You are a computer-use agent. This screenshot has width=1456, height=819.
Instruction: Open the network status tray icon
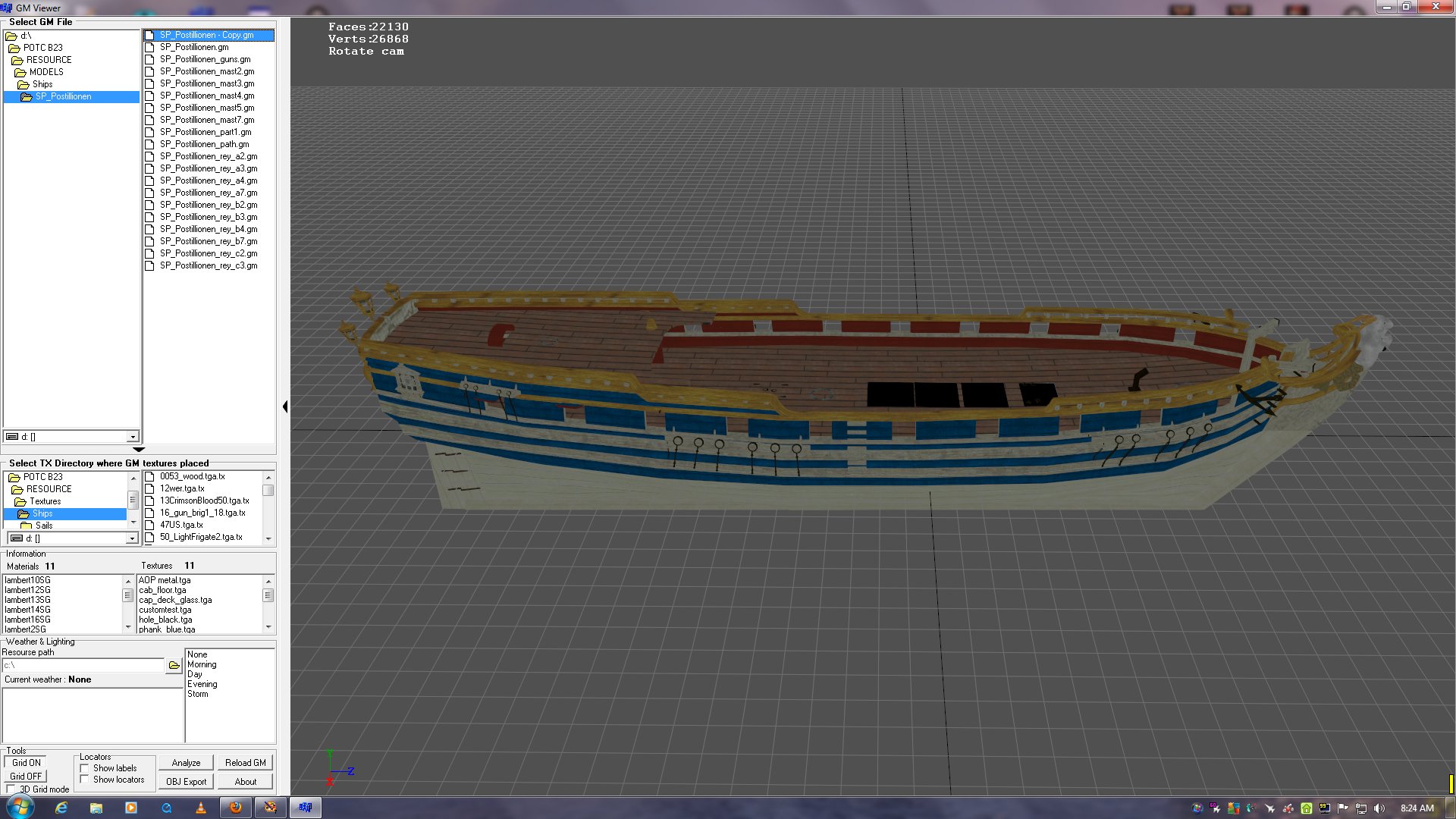point(1361,808)
